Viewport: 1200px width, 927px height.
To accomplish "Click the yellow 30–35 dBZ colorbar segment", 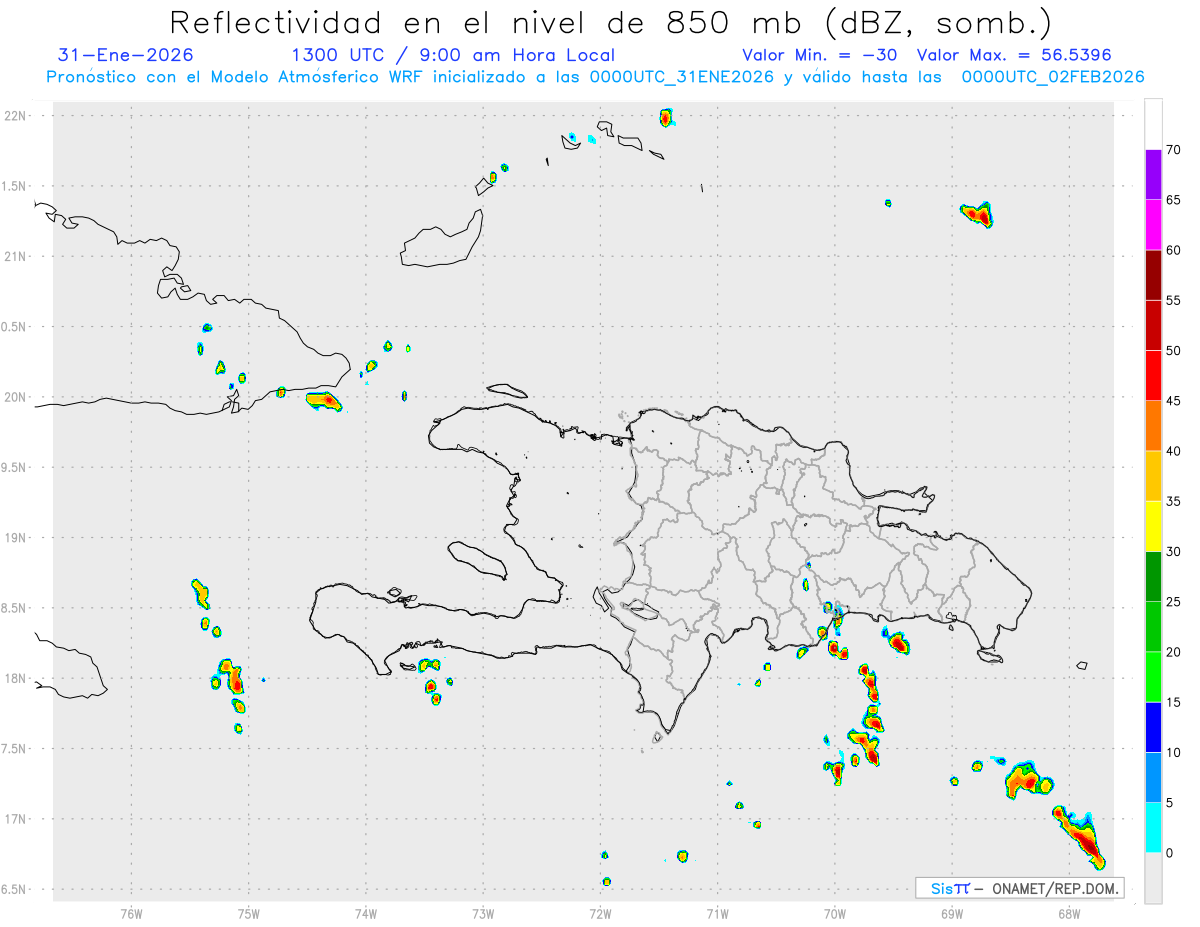I will coord(1153,526).
